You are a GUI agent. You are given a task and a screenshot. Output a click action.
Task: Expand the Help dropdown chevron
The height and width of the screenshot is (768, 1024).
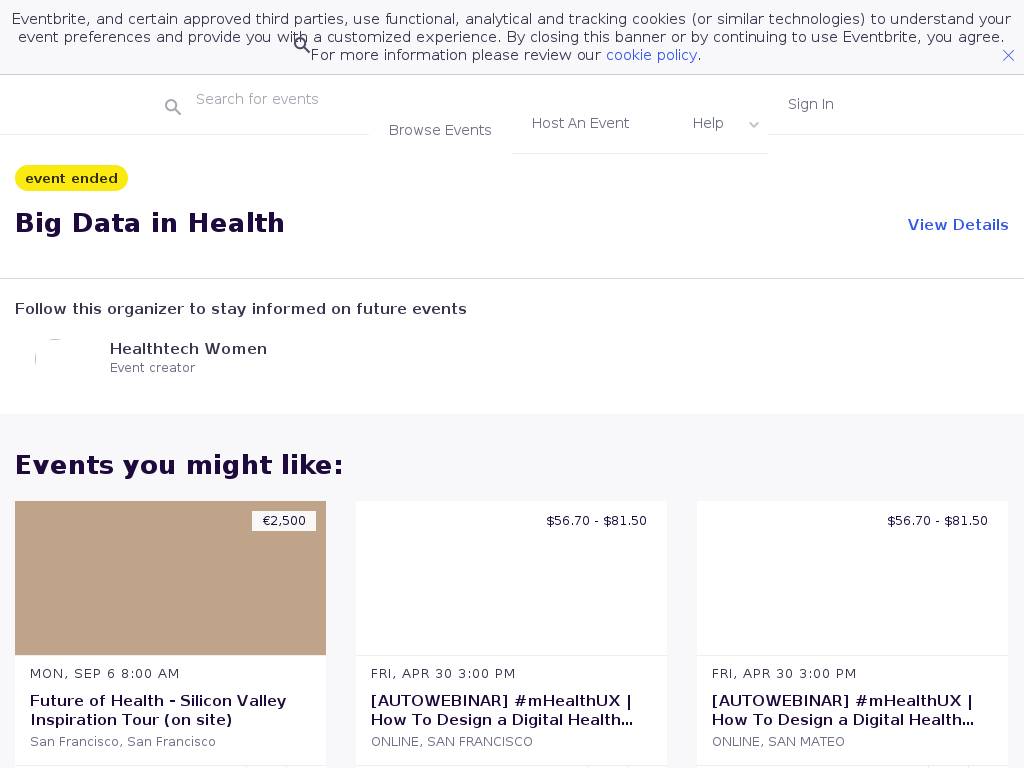point(754,125)
